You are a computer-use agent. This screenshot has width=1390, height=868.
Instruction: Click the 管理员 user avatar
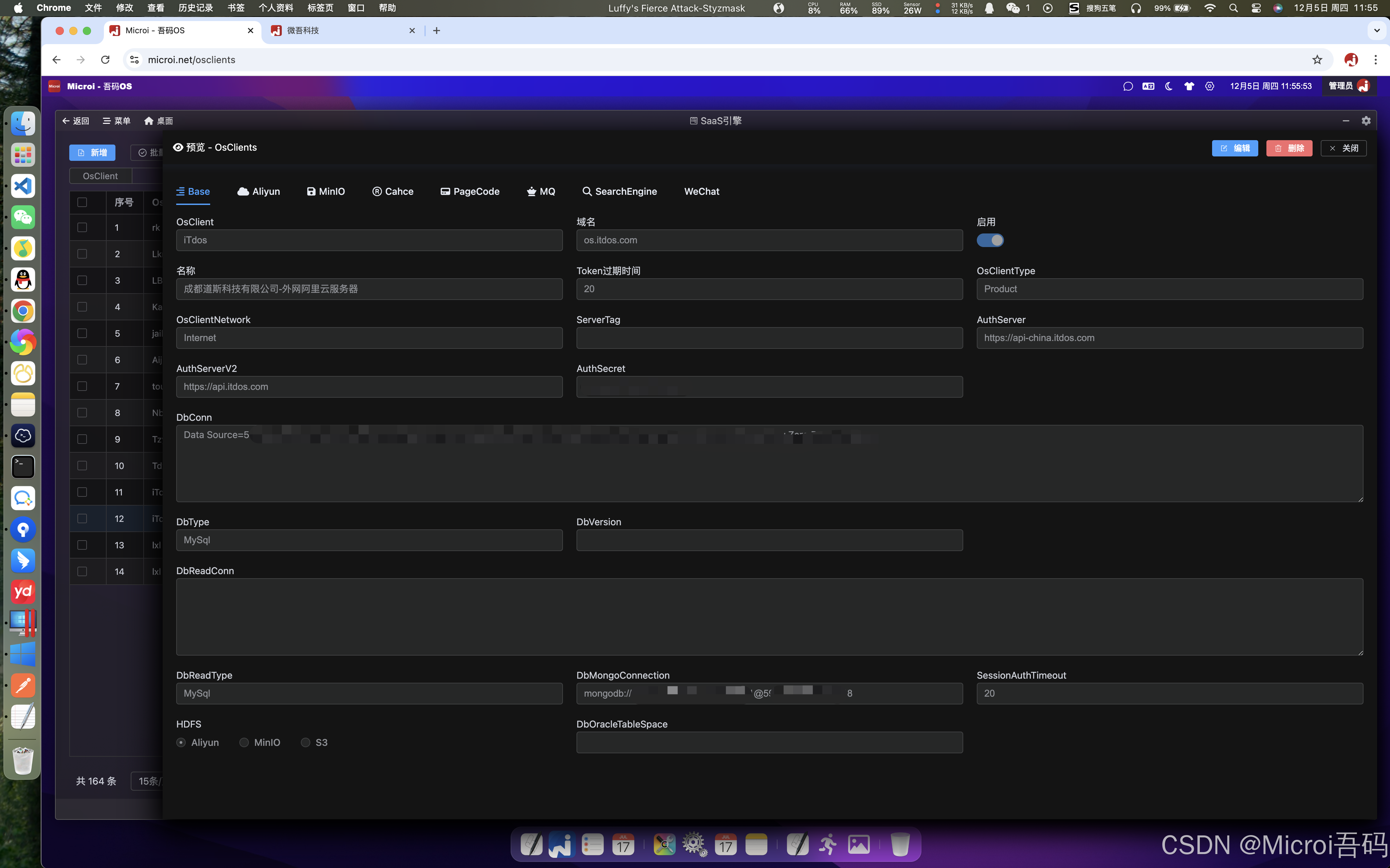tap(1364, 86)
